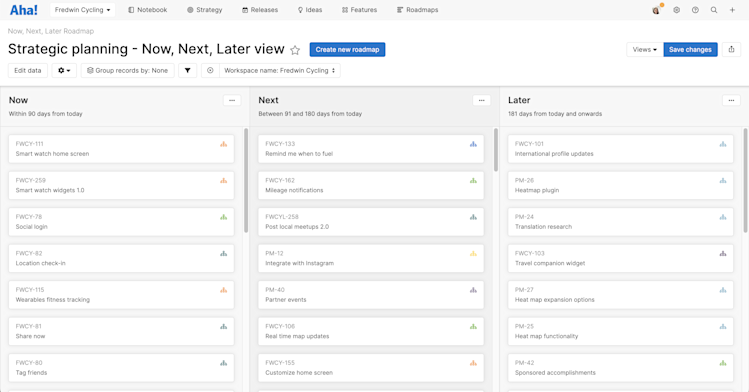
Task: Click feature icon on Heatmap plugin card
Action: pyautogui.click(x=723, y=180)
